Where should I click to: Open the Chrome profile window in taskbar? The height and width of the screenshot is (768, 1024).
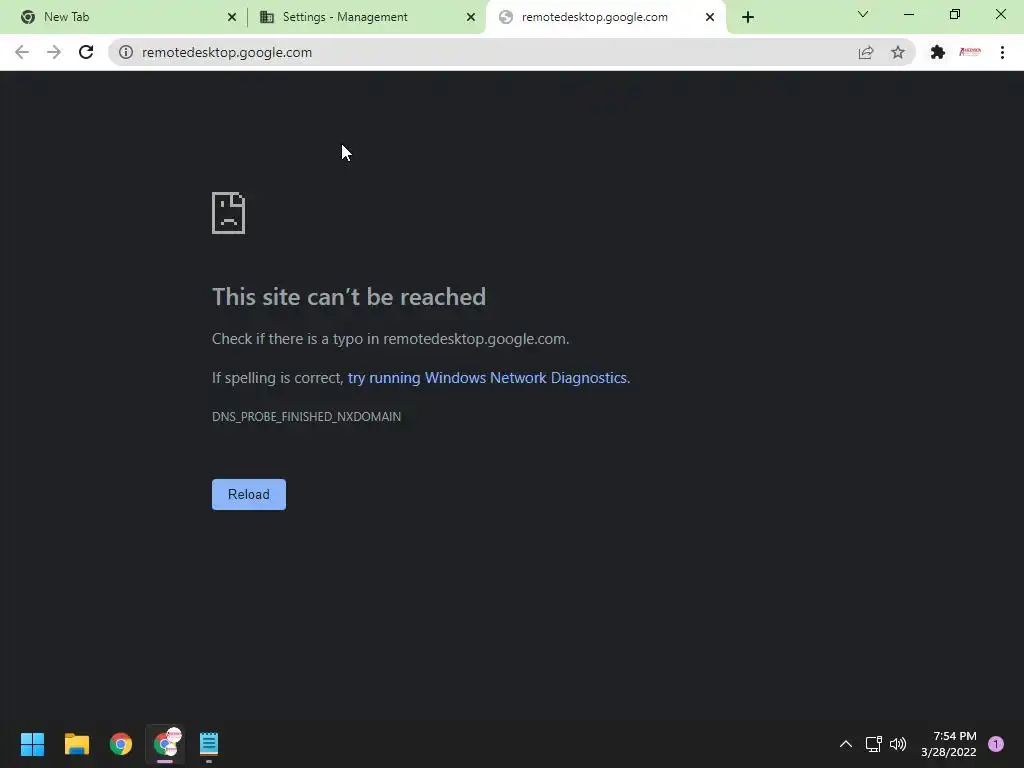(x=165, y=744)
